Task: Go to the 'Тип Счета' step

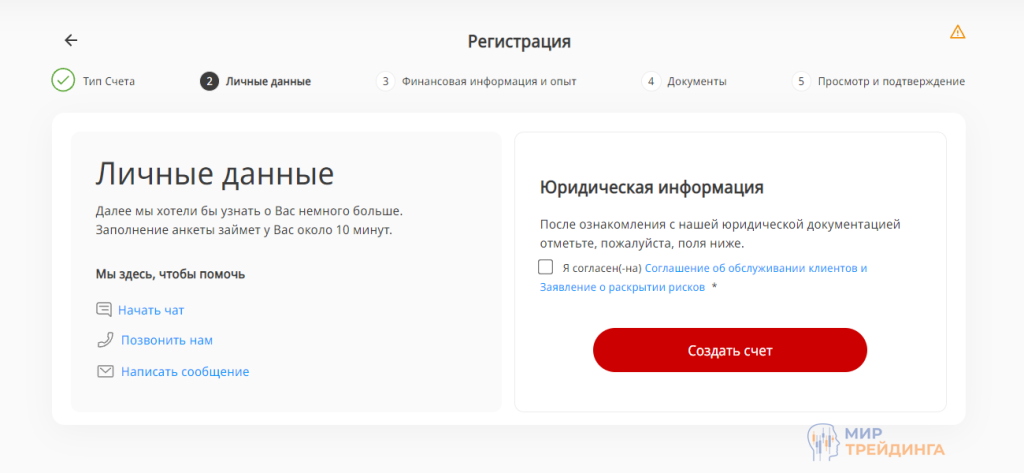Action: tap(108, 81)
